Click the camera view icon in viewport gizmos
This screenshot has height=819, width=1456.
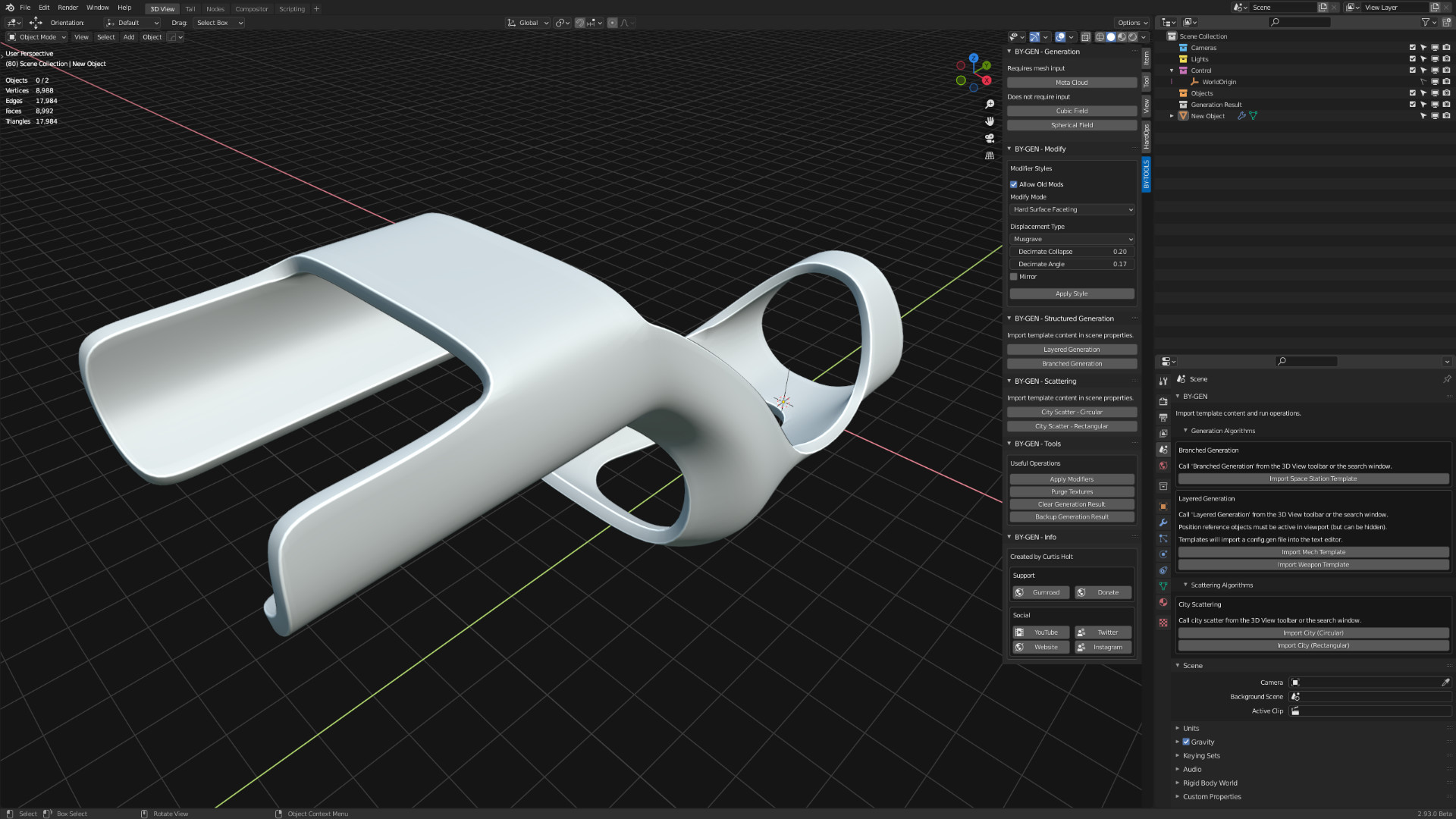(x=990, y=138)
